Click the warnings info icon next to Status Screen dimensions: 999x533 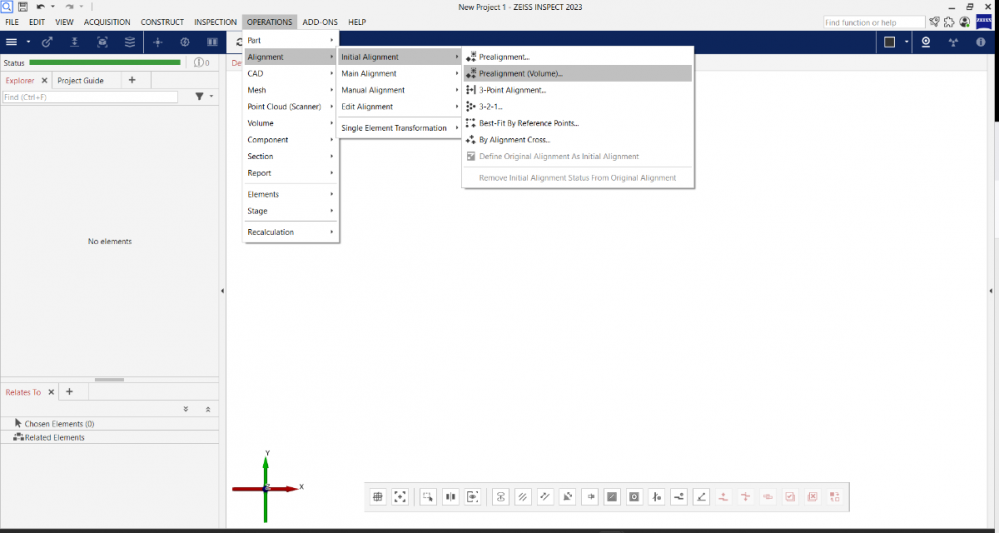pyautogui.click(x=201, y=62)
